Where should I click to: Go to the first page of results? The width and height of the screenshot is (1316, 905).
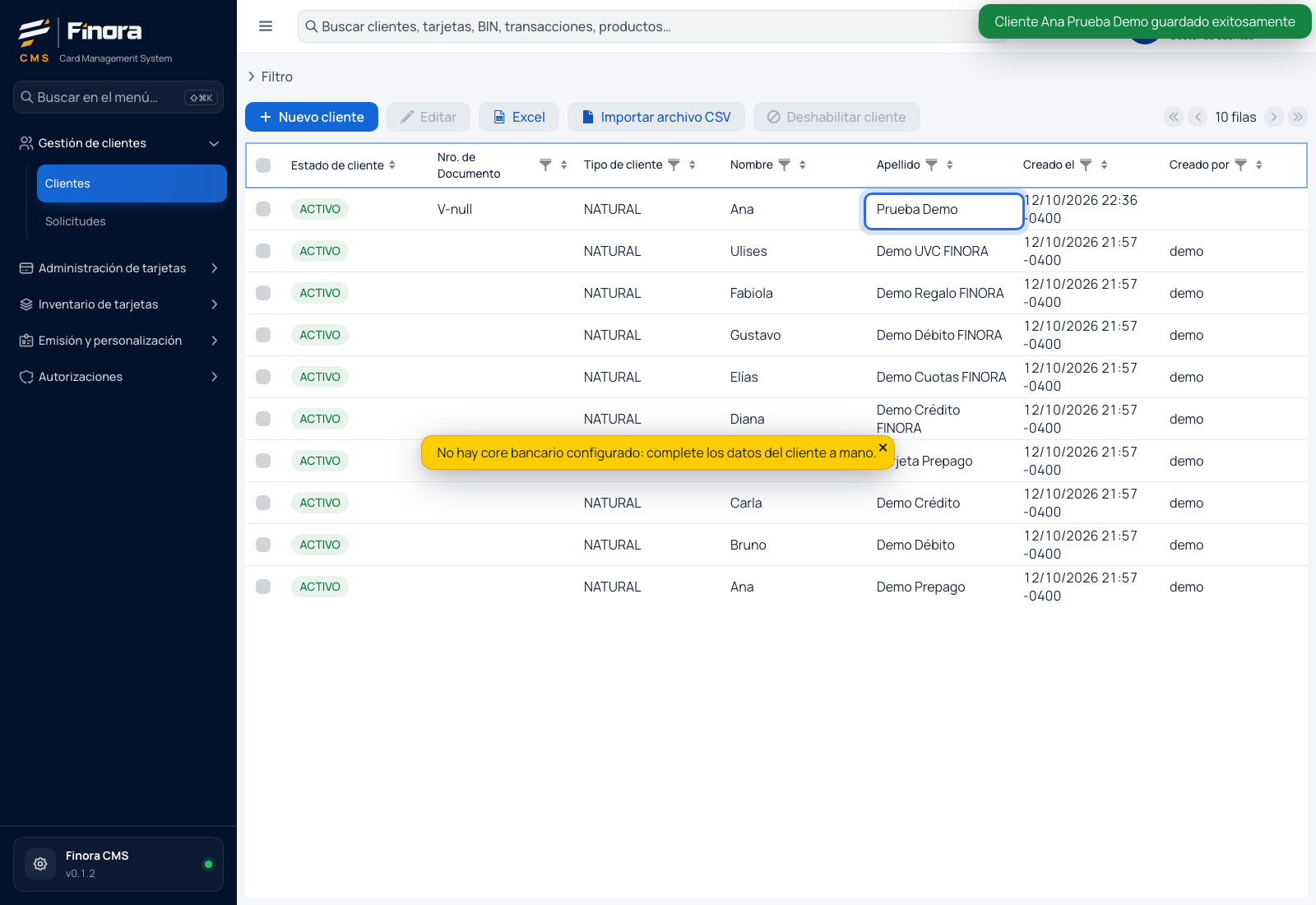click(x=1174, y=117)
